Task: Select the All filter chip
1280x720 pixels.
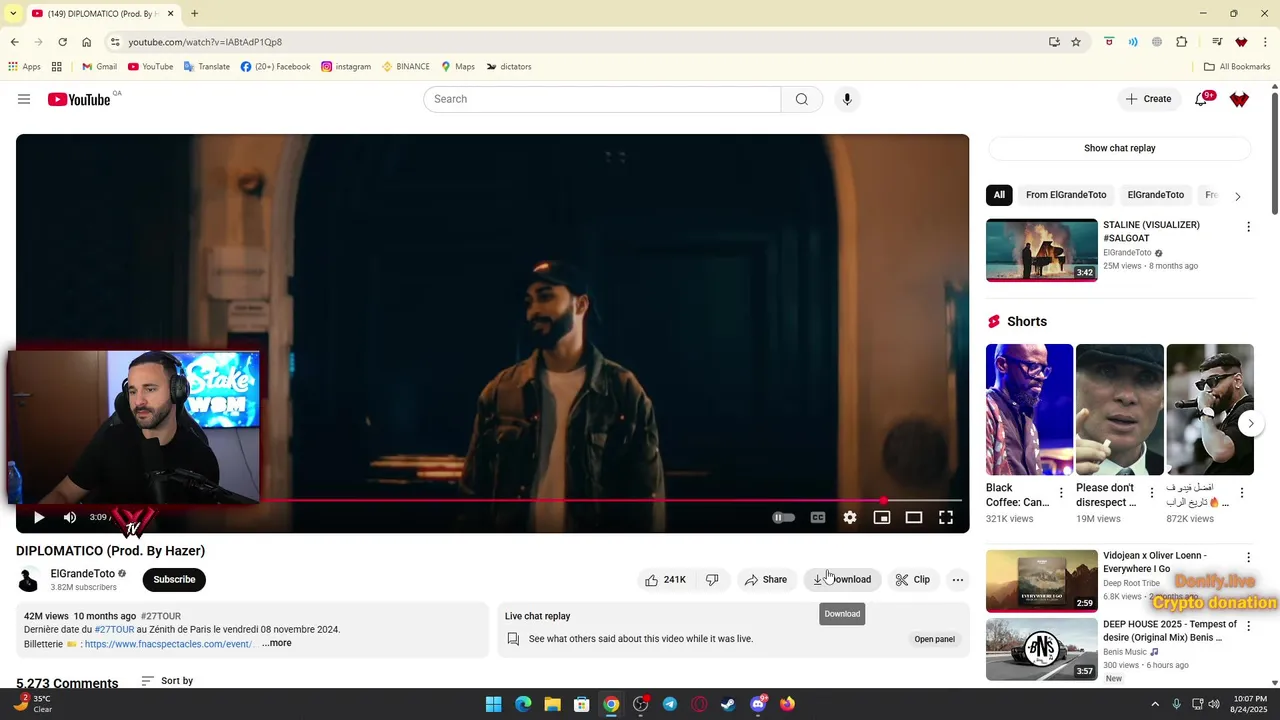Action: click(x=999, y=195)
